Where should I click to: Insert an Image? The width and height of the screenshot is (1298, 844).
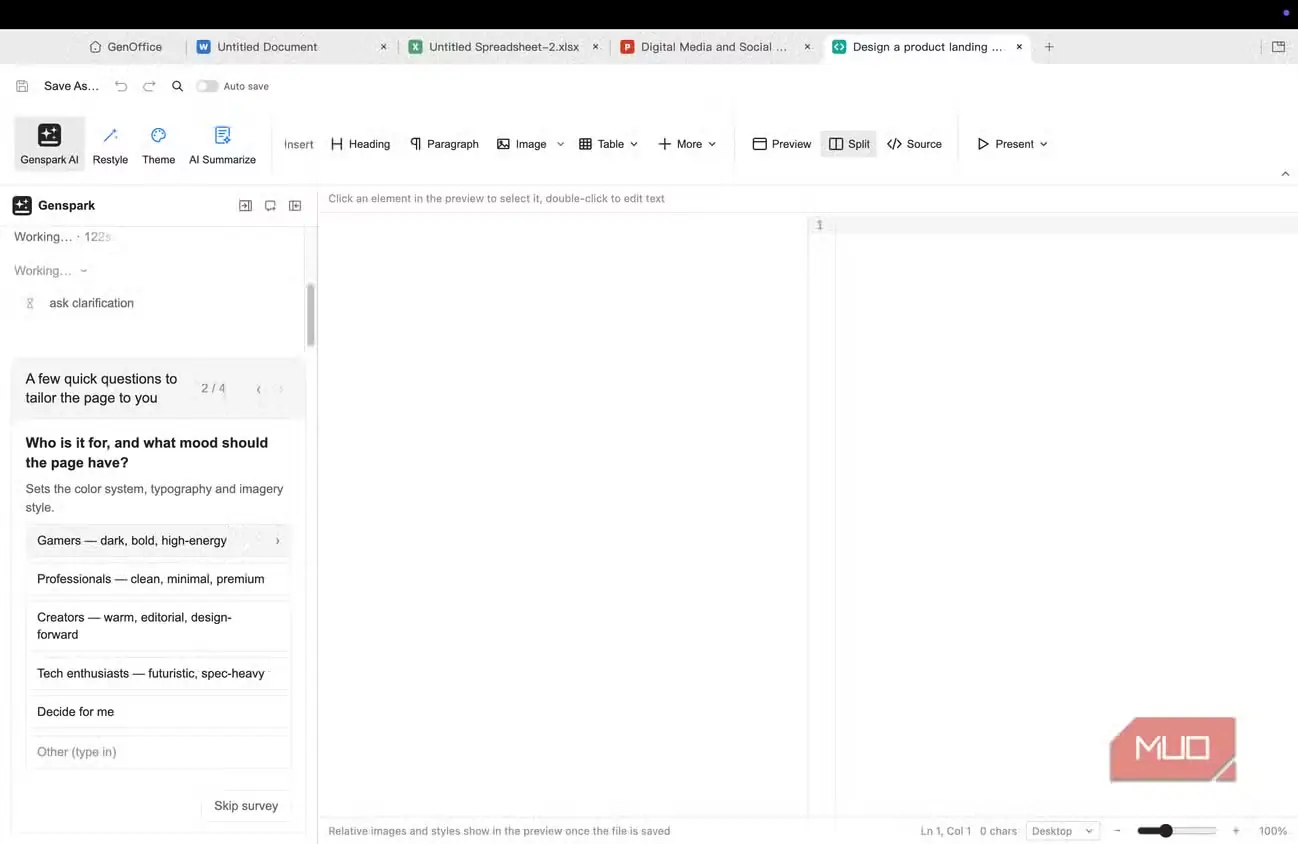522,144
